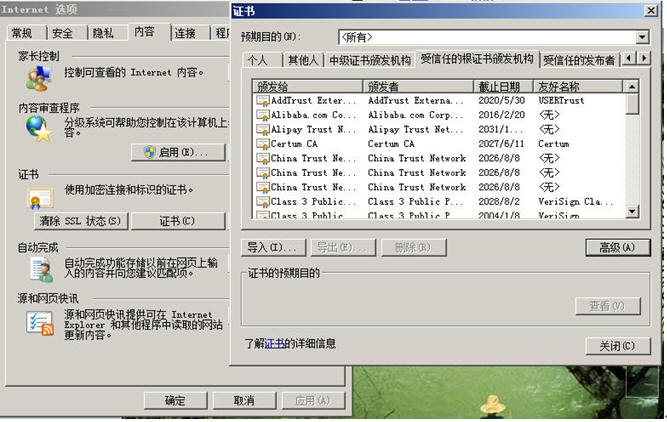Sort by the 颁发给 column header
This screenshot has width=667, height=422.
click(308, 87)
